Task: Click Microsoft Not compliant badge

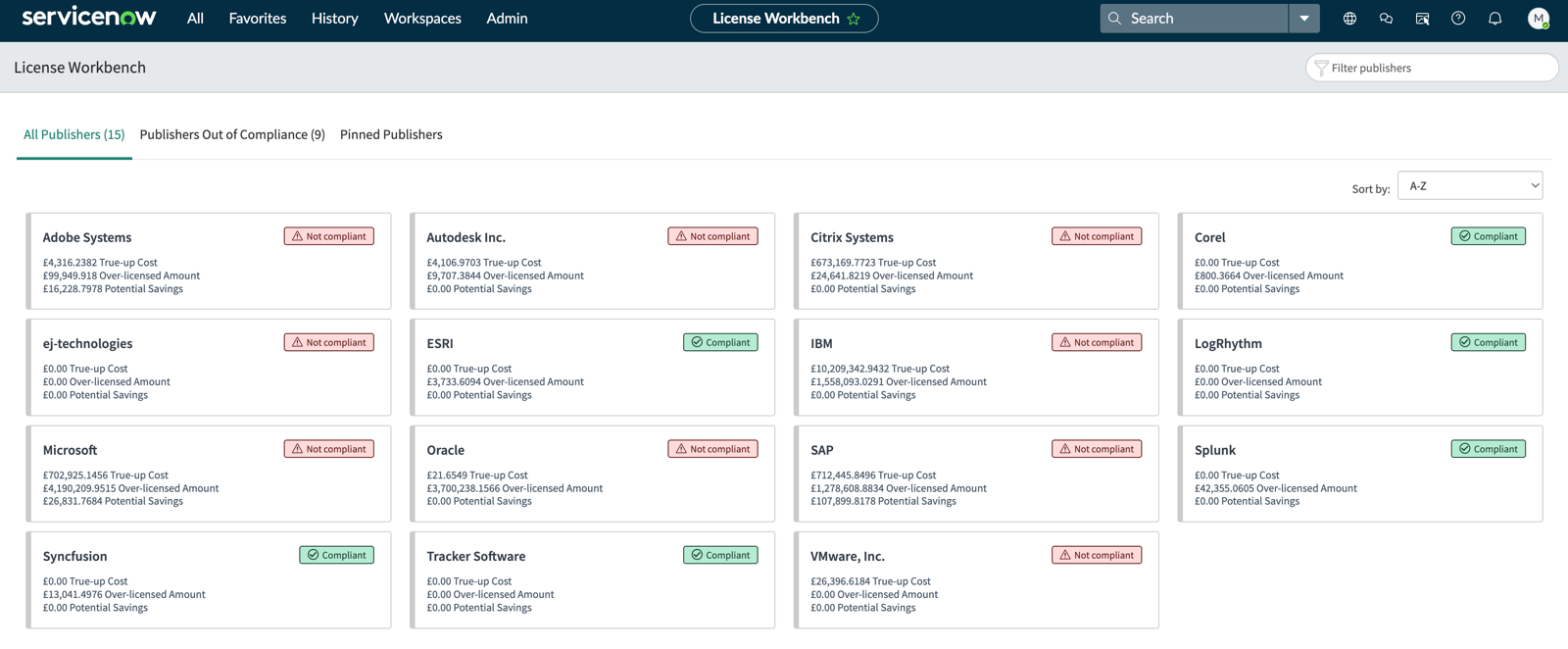Action: (329, 449)
